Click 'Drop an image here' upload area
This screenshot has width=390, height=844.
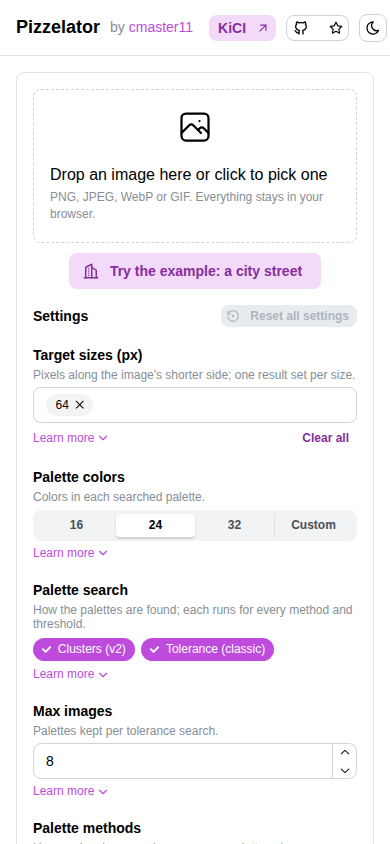tap(195, 166)
